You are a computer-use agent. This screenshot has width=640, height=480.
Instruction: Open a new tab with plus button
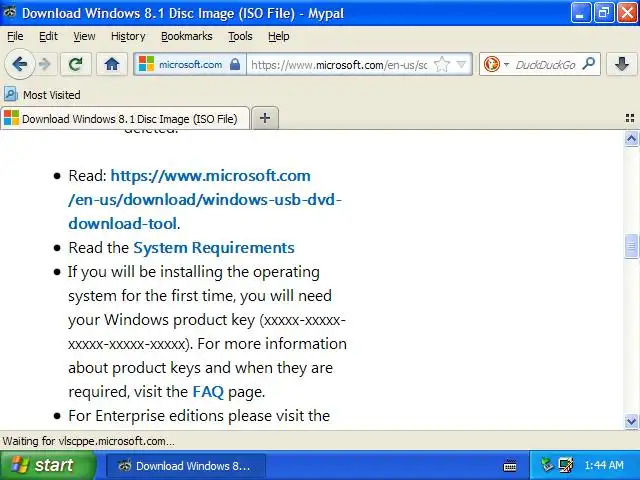[265, 118]
